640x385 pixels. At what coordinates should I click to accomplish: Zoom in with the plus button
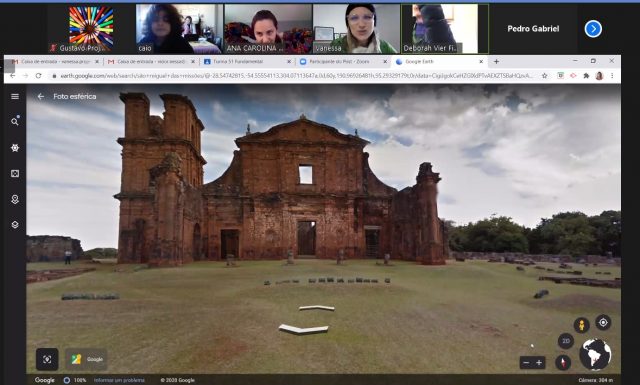coord(539,363)
